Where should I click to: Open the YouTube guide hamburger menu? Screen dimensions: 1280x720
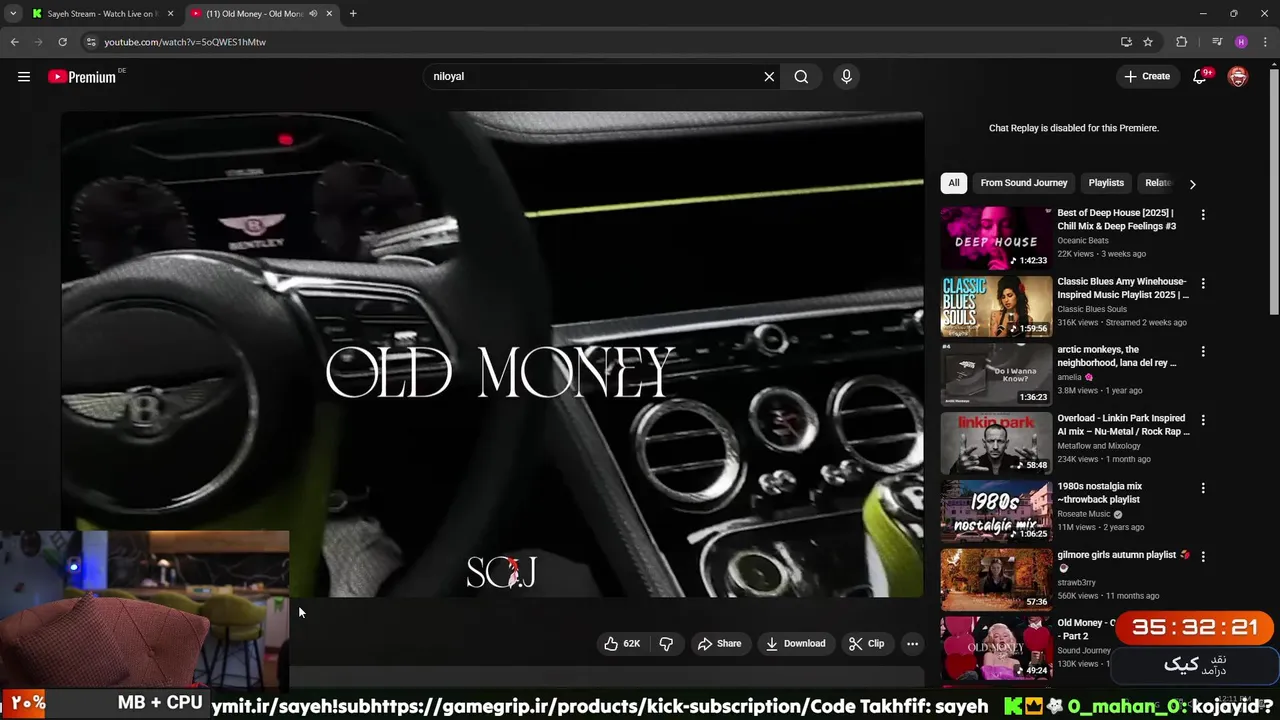[24, 77]
